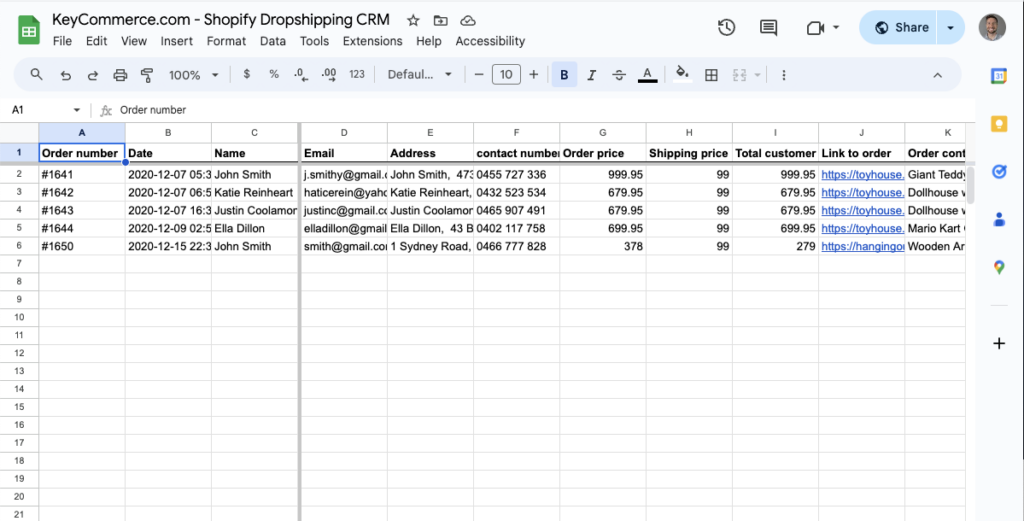Open the borders tool
Viewport: 1024px width, 521px height.
[x=711, y=75]
